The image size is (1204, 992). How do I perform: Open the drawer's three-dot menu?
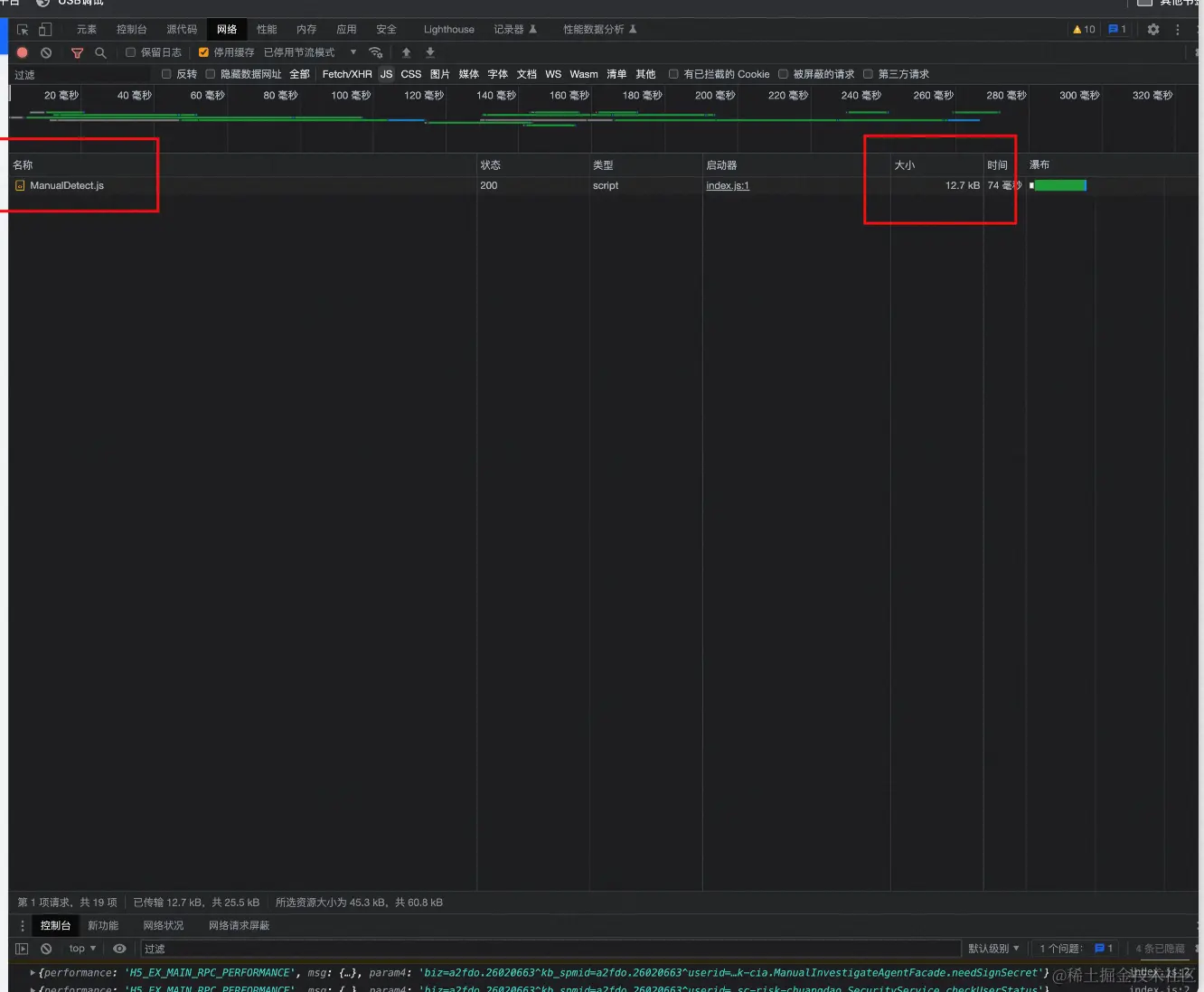click(23, 925)
